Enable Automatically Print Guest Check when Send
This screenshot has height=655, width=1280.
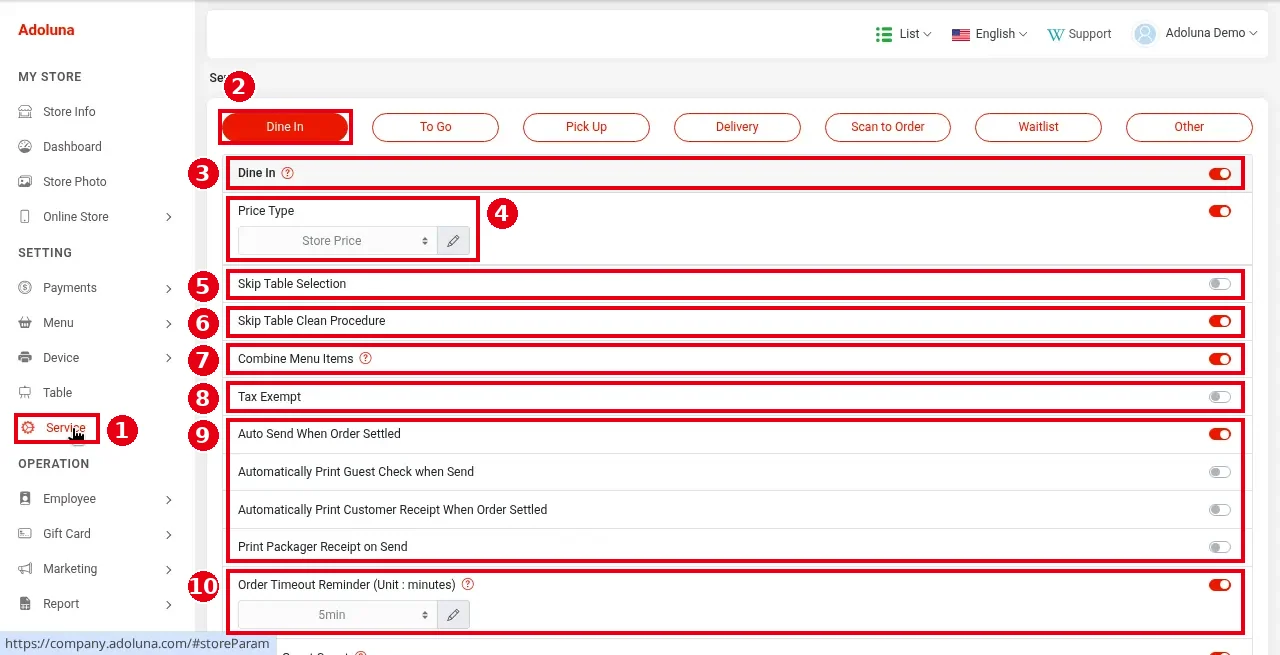tap(1220, 472)
